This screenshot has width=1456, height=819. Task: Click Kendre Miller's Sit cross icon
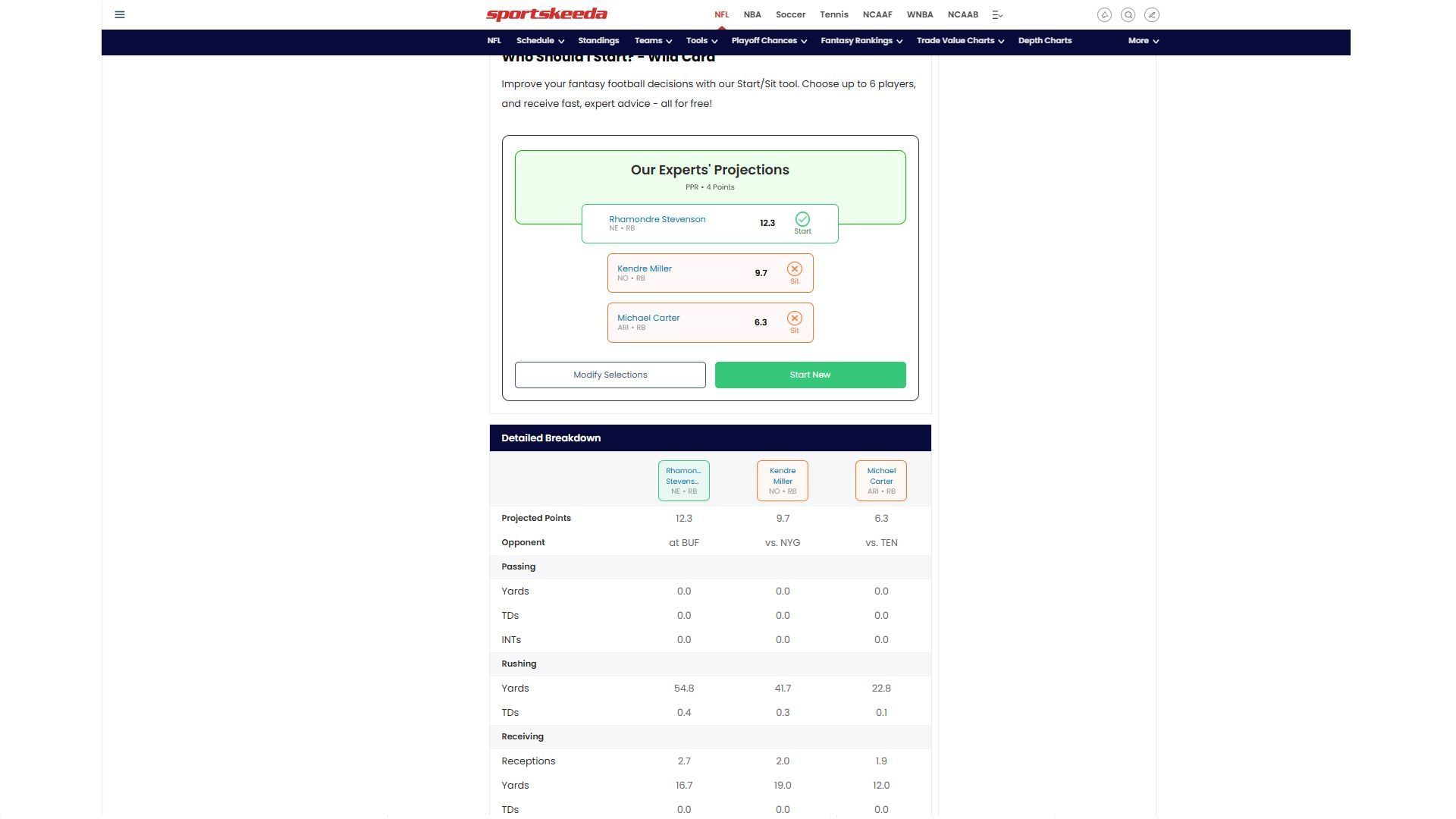point(794,269)
